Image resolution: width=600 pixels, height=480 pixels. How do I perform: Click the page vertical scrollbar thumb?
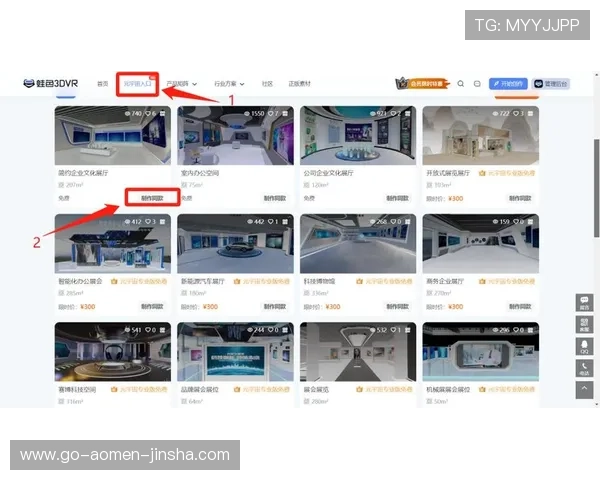[597, 188]
